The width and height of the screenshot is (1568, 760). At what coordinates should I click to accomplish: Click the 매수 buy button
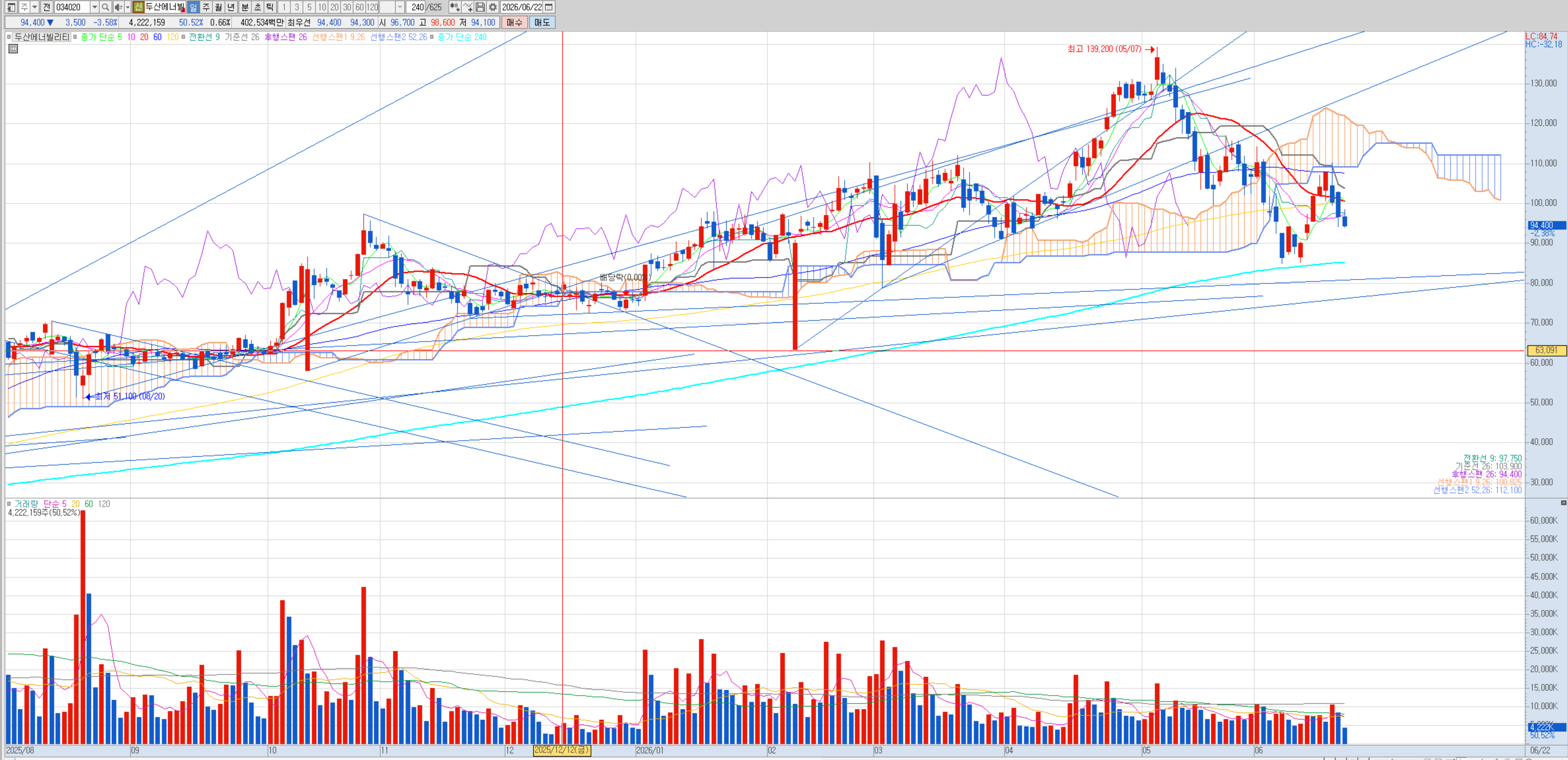tap(514, 22)
